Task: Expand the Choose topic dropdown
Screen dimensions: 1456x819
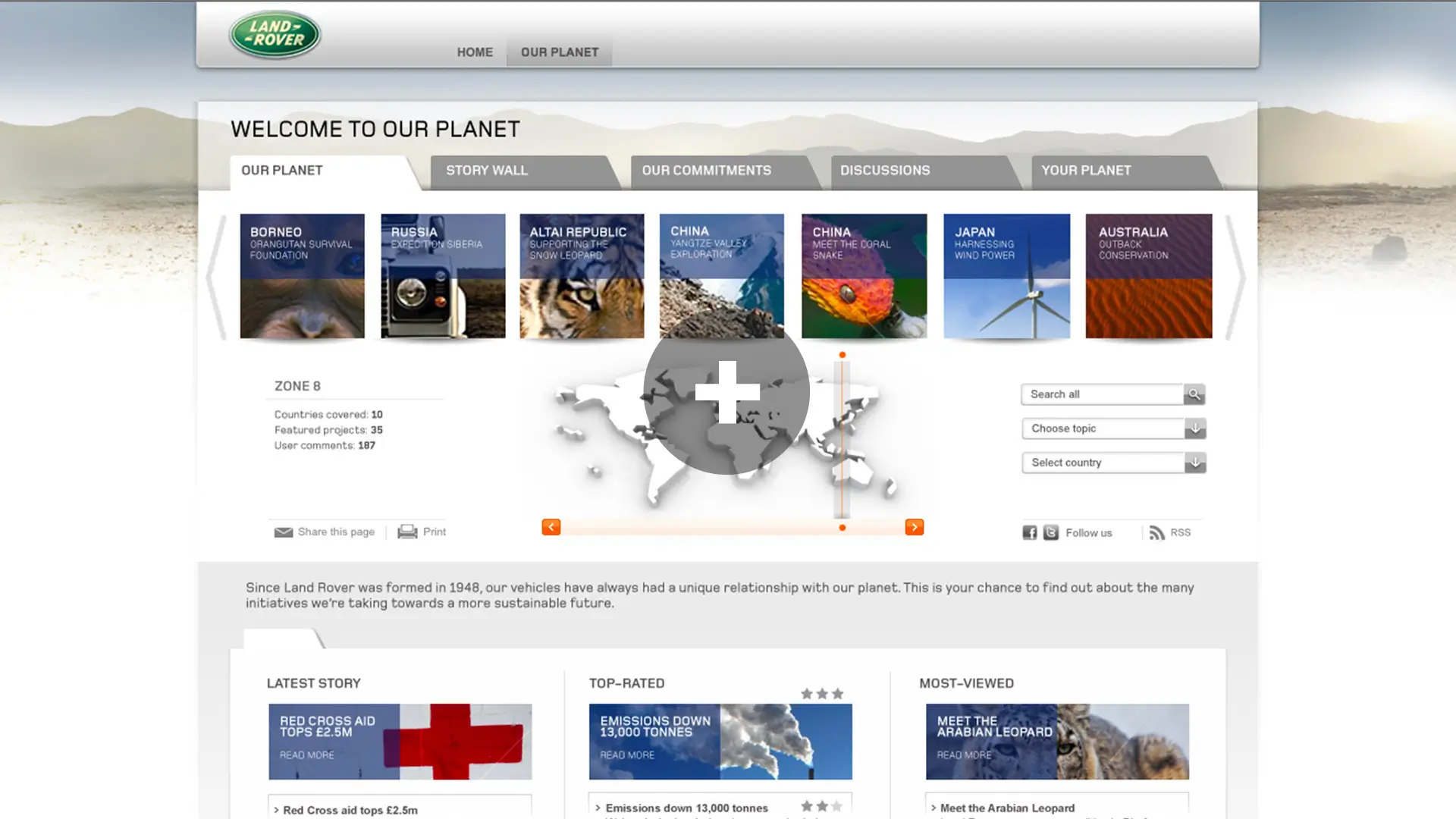Action: pyautogui.click(x=1195, y=428)
